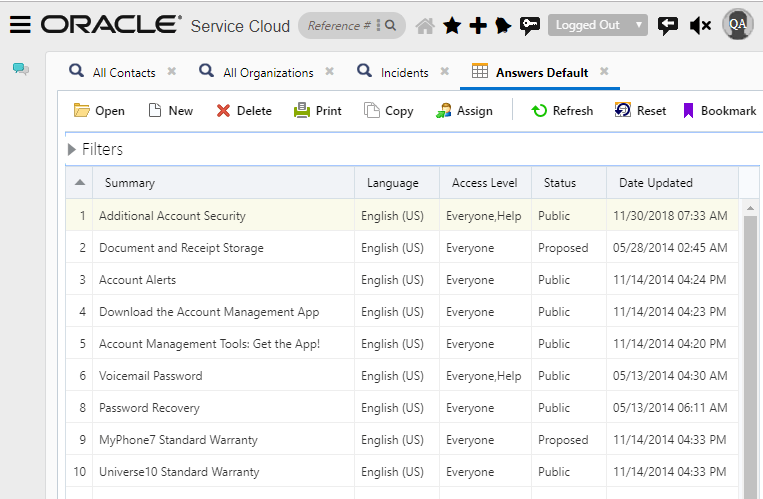Click 'Everyone,Help' in Voicemail Password row
763x499 pixels.
click(483, 376)
